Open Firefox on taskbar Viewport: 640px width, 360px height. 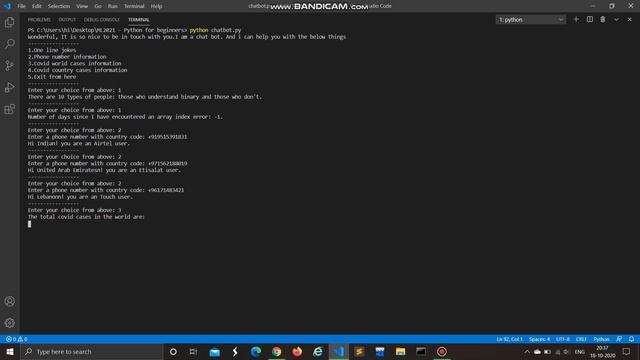pyautogui.click(x=297, y=351)
